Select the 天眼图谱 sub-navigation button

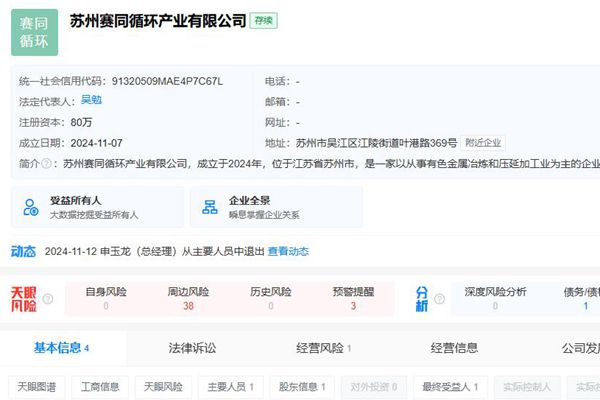(x=37, y=386)
